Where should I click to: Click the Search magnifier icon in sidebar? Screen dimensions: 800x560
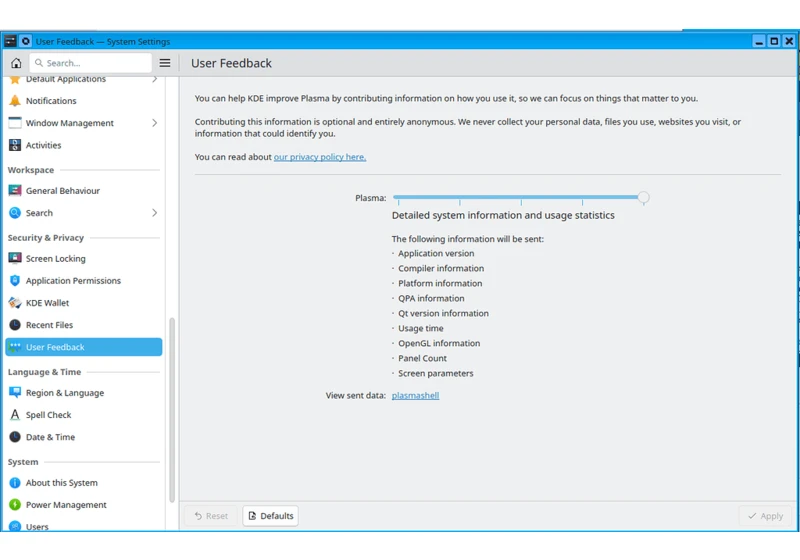coord(15,213)
